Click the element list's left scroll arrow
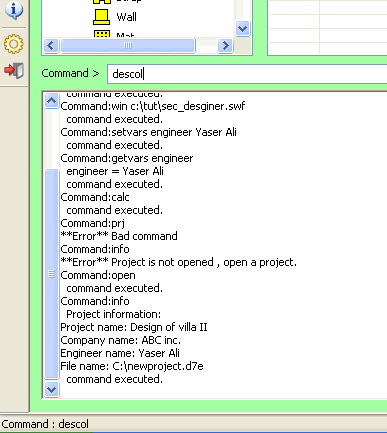 [x=51, y=46]
